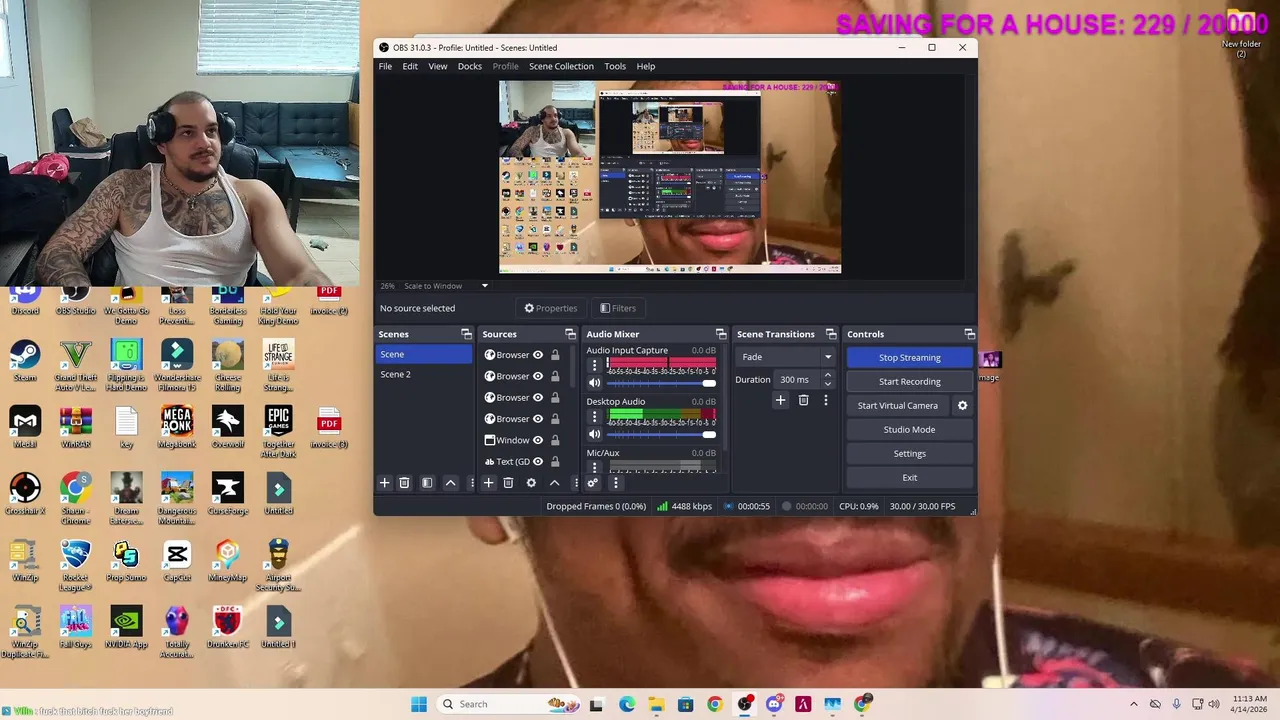Viewport: 1280px width, 720px height.
Task: Hide the second Browser source
Action: 538,376
